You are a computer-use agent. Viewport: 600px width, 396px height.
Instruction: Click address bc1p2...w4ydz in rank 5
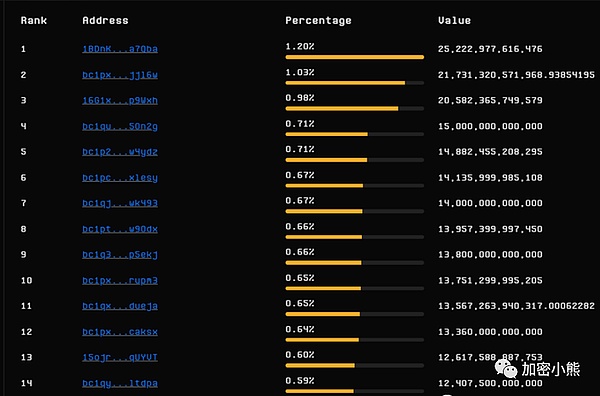click(120, 152)
